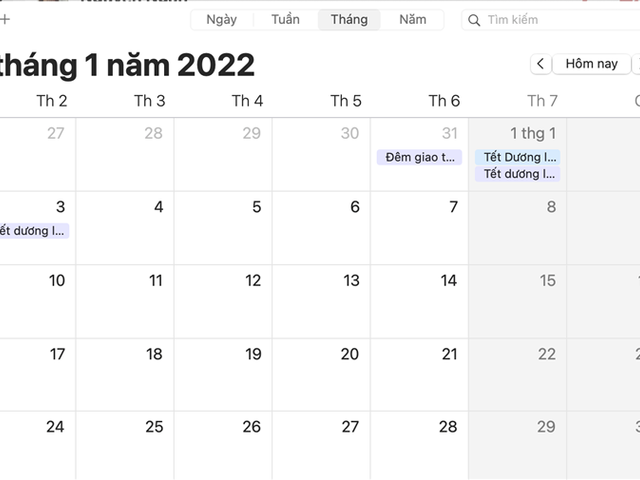This screenshot has width=640, height=480.
Task: Click the tháng 1 năm 2022 title
Action: (127, 65)
